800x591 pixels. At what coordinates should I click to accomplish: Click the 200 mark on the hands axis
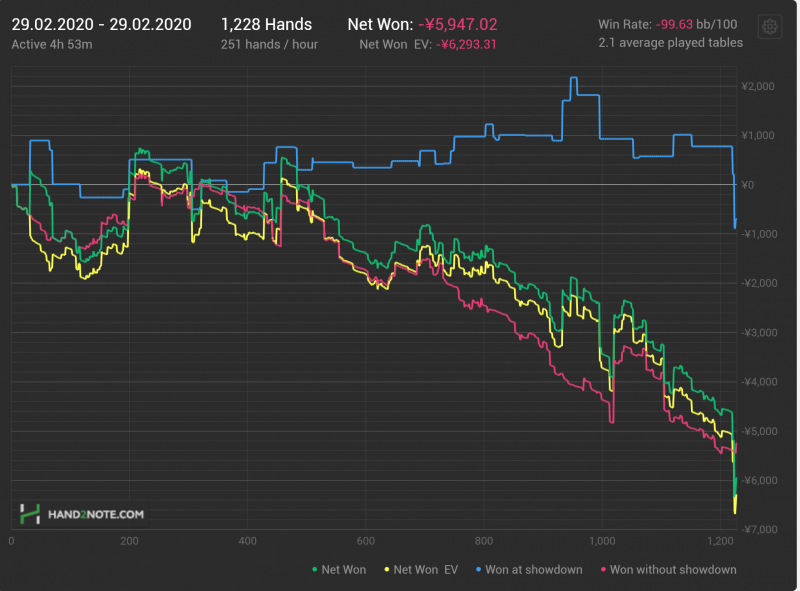129,541
